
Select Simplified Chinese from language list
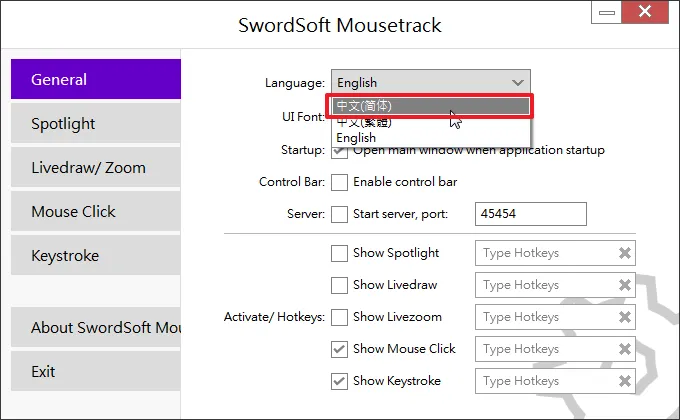coord(430,106)
